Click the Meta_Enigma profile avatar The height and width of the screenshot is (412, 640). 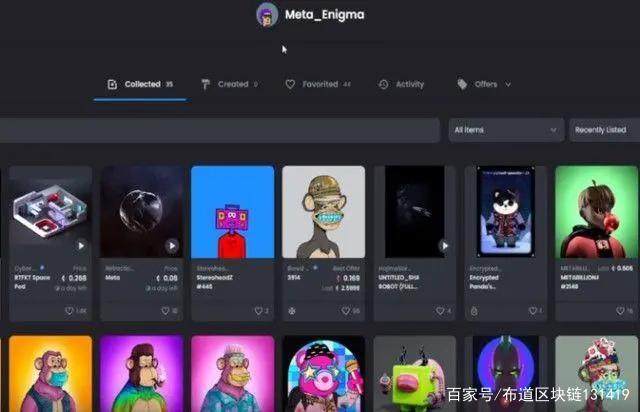tap(267, 15)
